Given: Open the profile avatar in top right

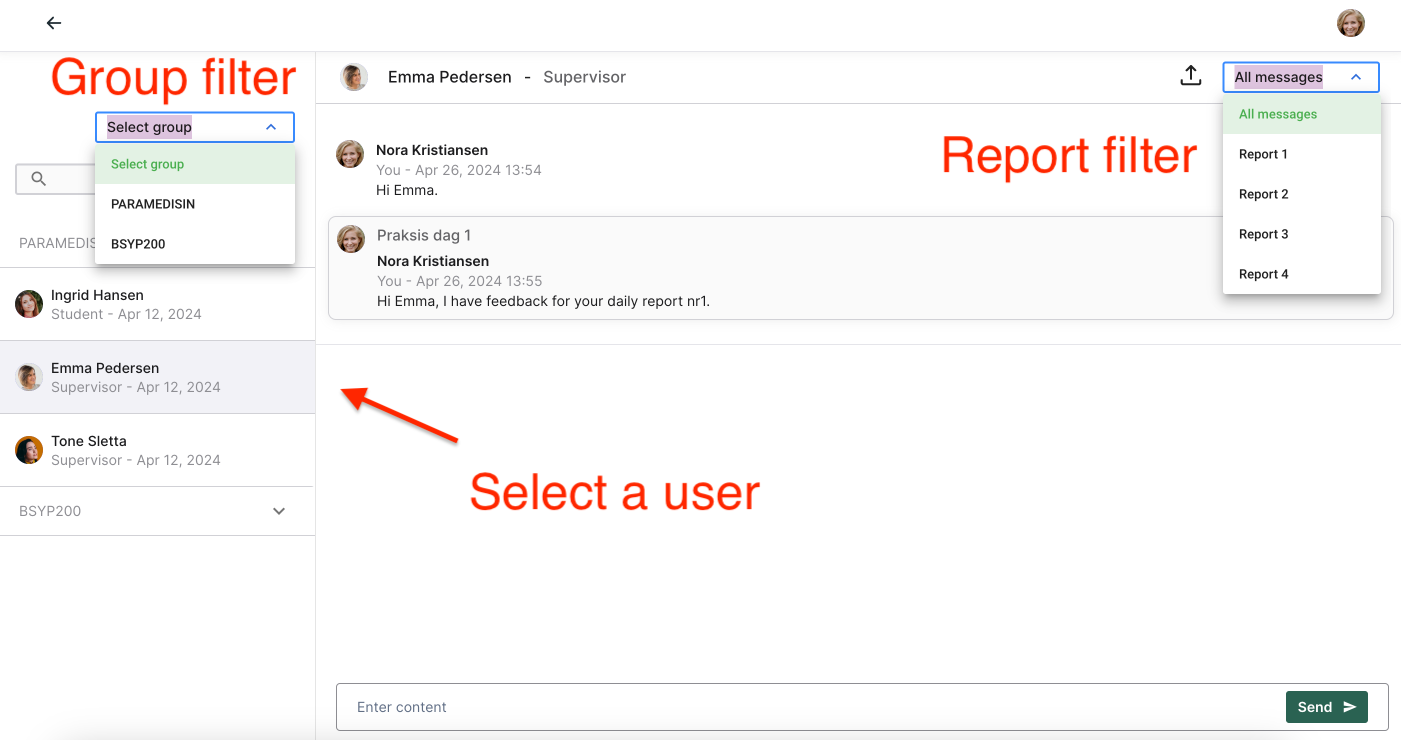Looking at the screenshot, I should [1351, 23].
